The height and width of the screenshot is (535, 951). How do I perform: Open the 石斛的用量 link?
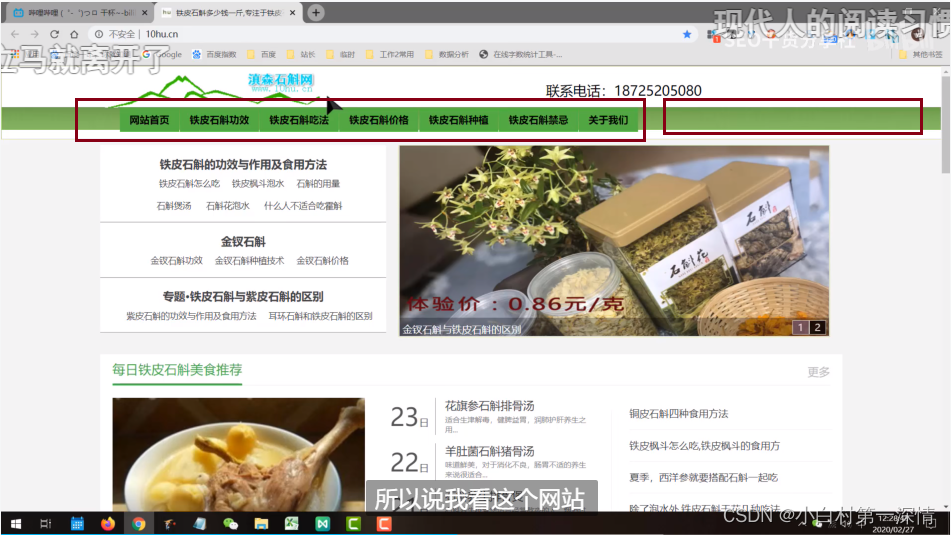pos(318,184)
